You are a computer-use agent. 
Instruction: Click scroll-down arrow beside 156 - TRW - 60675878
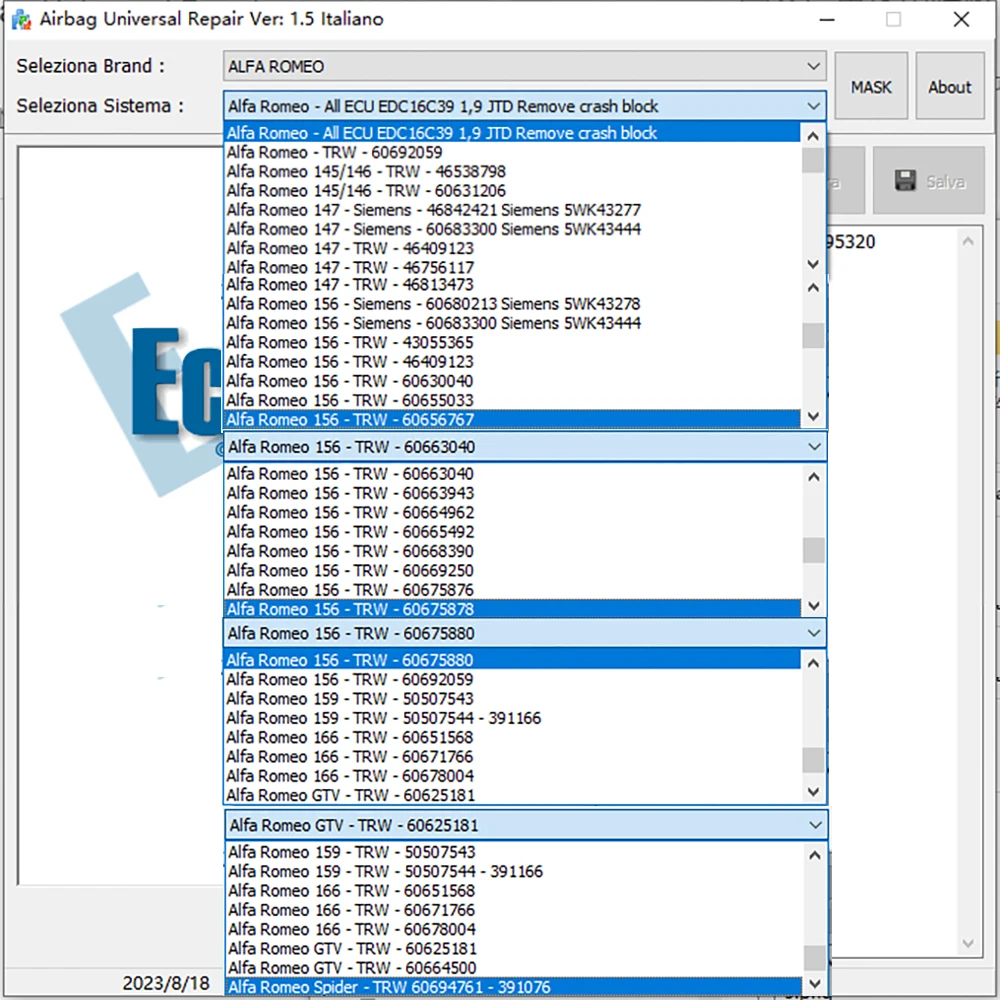814,605
